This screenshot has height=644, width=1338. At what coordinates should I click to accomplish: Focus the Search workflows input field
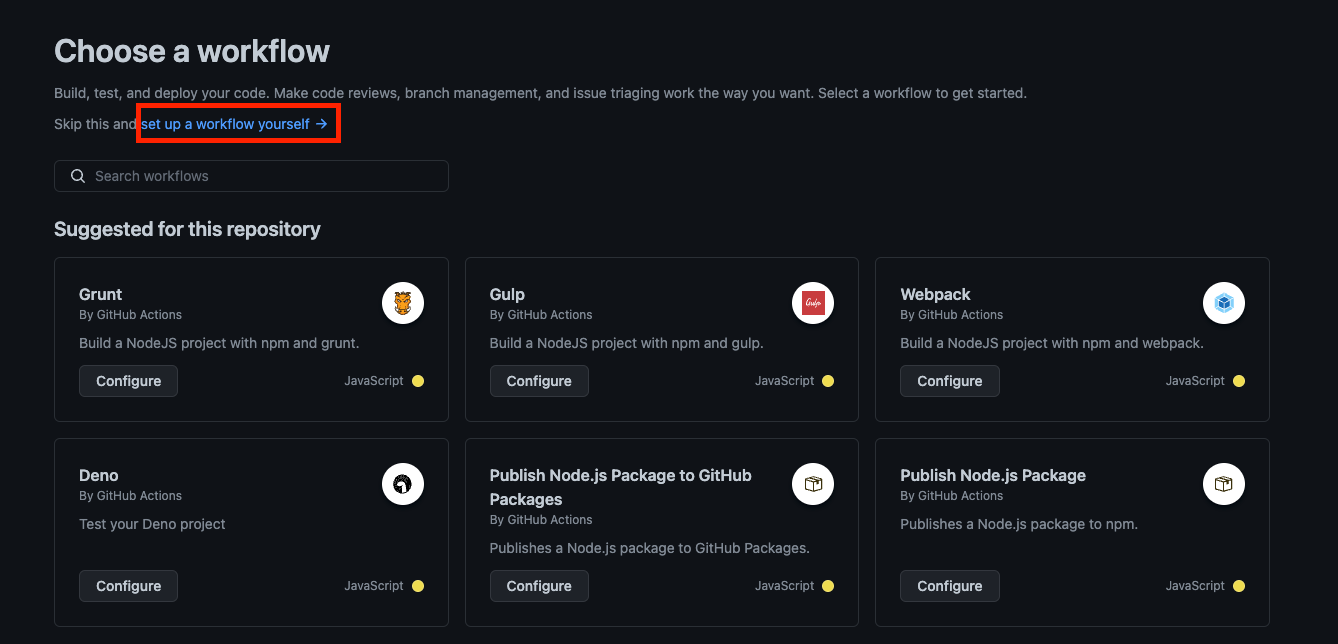click(x=251, y=176)
